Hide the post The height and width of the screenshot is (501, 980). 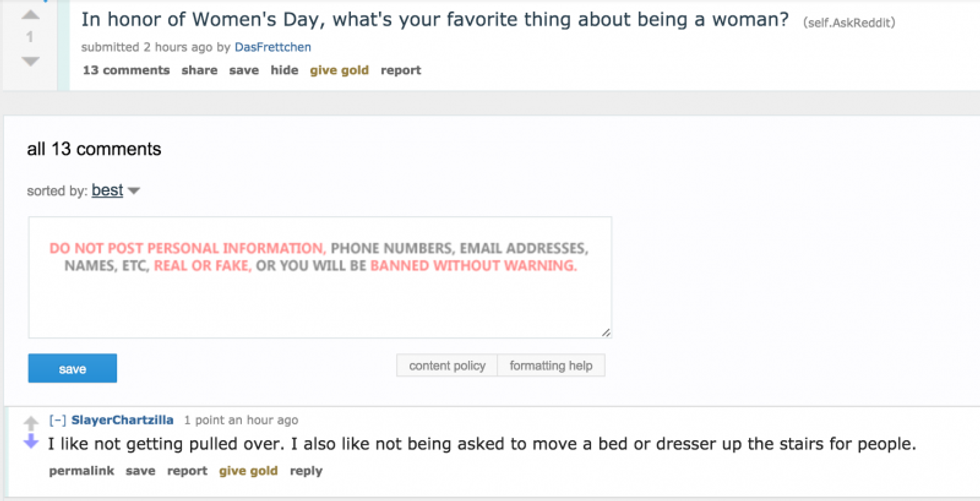coord(284,70)
